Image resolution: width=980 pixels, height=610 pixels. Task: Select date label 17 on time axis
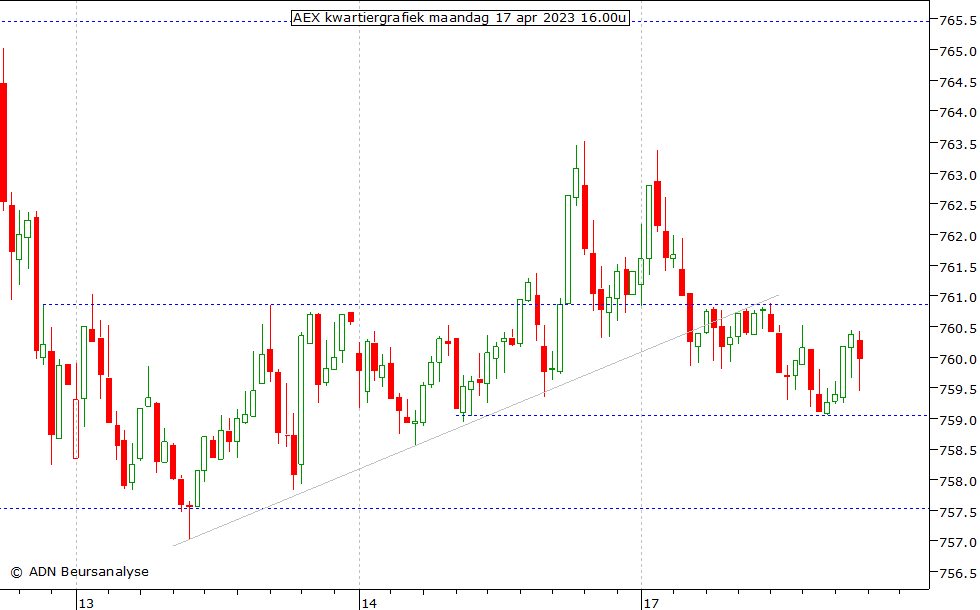tap(651, 603)
